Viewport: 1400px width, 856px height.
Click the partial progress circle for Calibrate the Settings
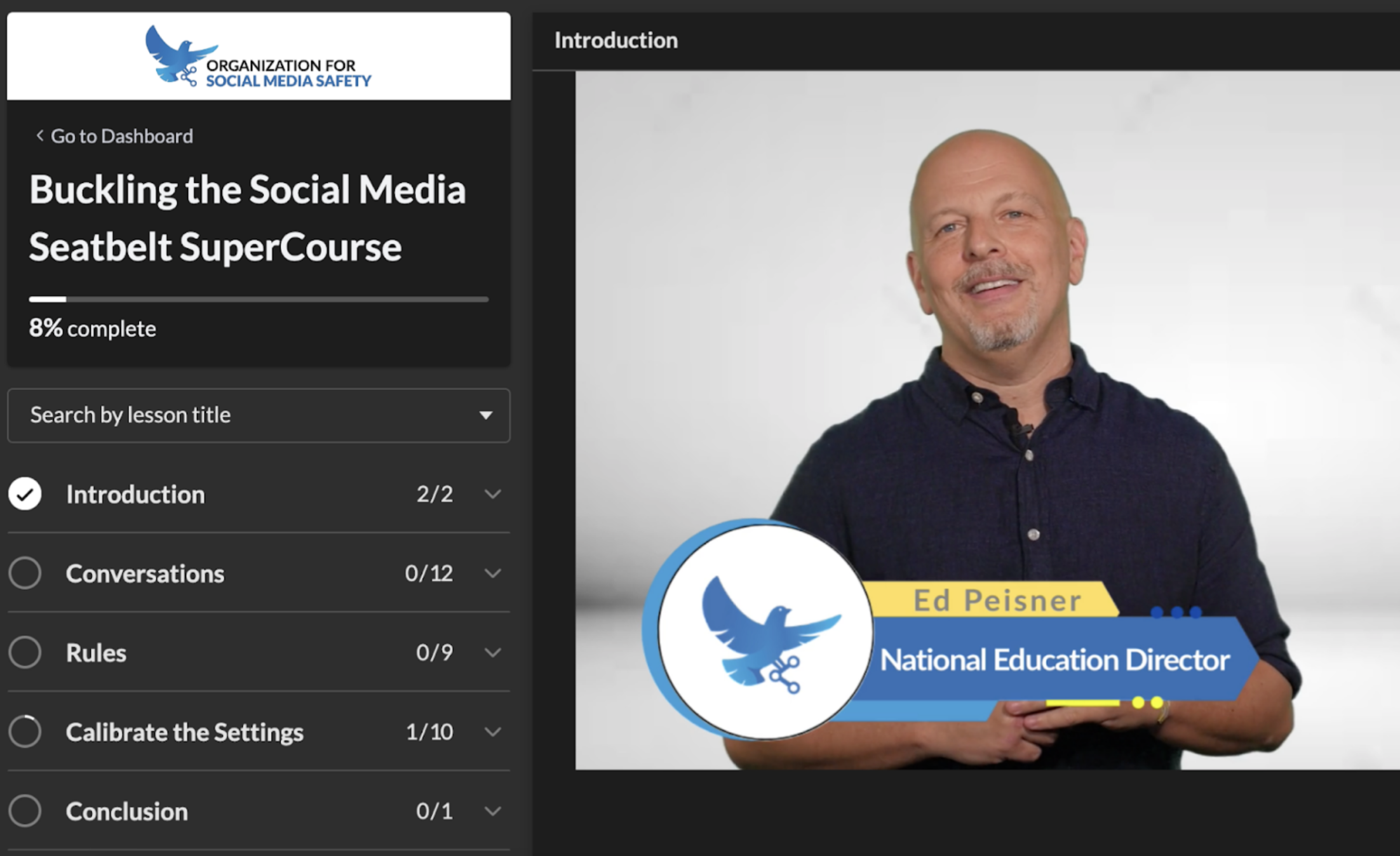(25, 732)
